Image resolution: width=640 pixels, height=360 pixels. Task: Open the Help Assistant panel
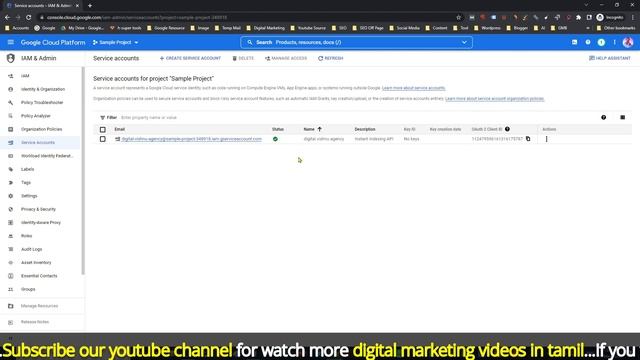pos(610,58)
